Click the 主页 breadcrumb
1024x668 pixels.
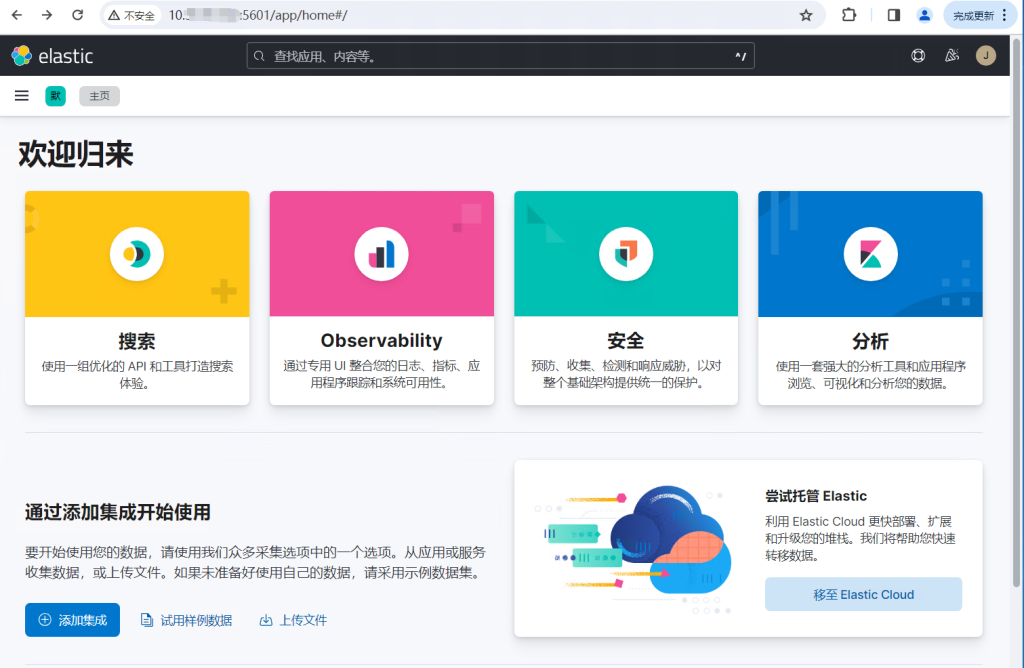(x=99, y=96)
